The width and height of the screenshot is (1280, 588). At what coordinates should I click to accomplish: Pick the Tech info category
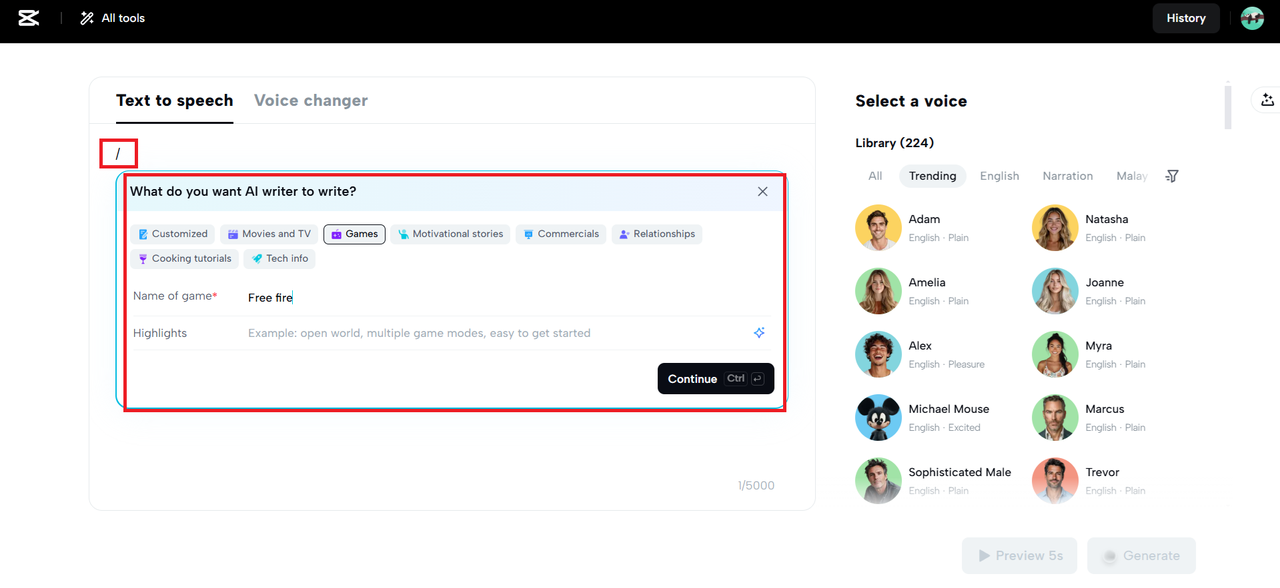pos(279,259)
